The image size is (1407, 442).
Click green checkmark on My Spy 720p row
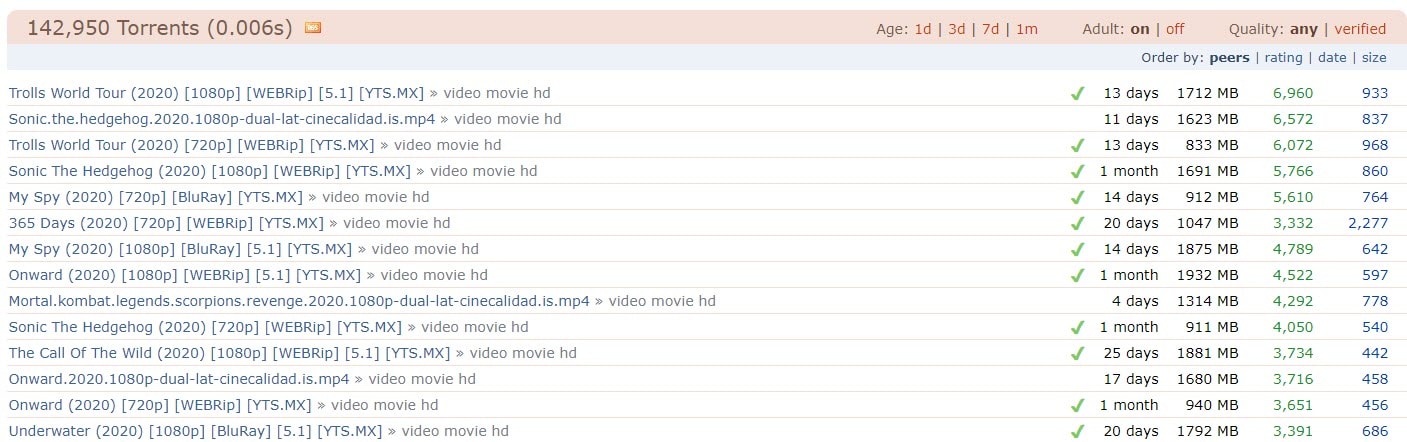(x=1077, y=198)
